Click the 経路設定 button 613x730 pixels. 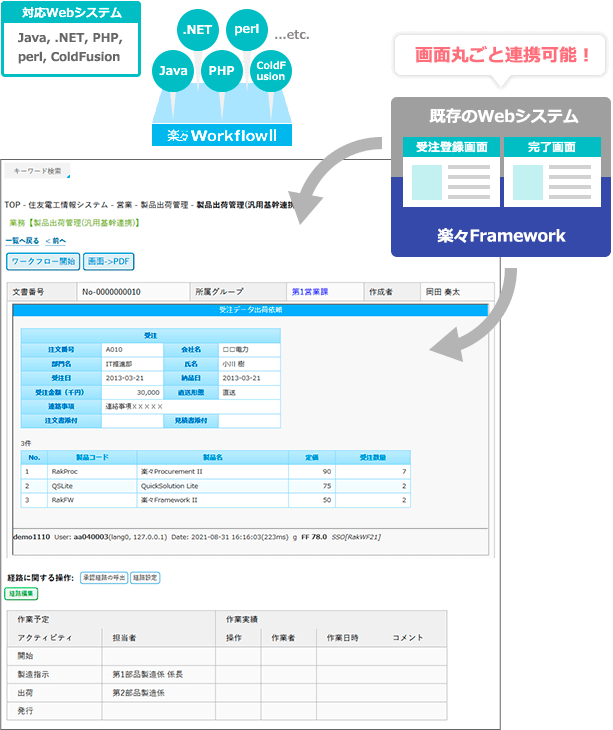coord(145,578)
